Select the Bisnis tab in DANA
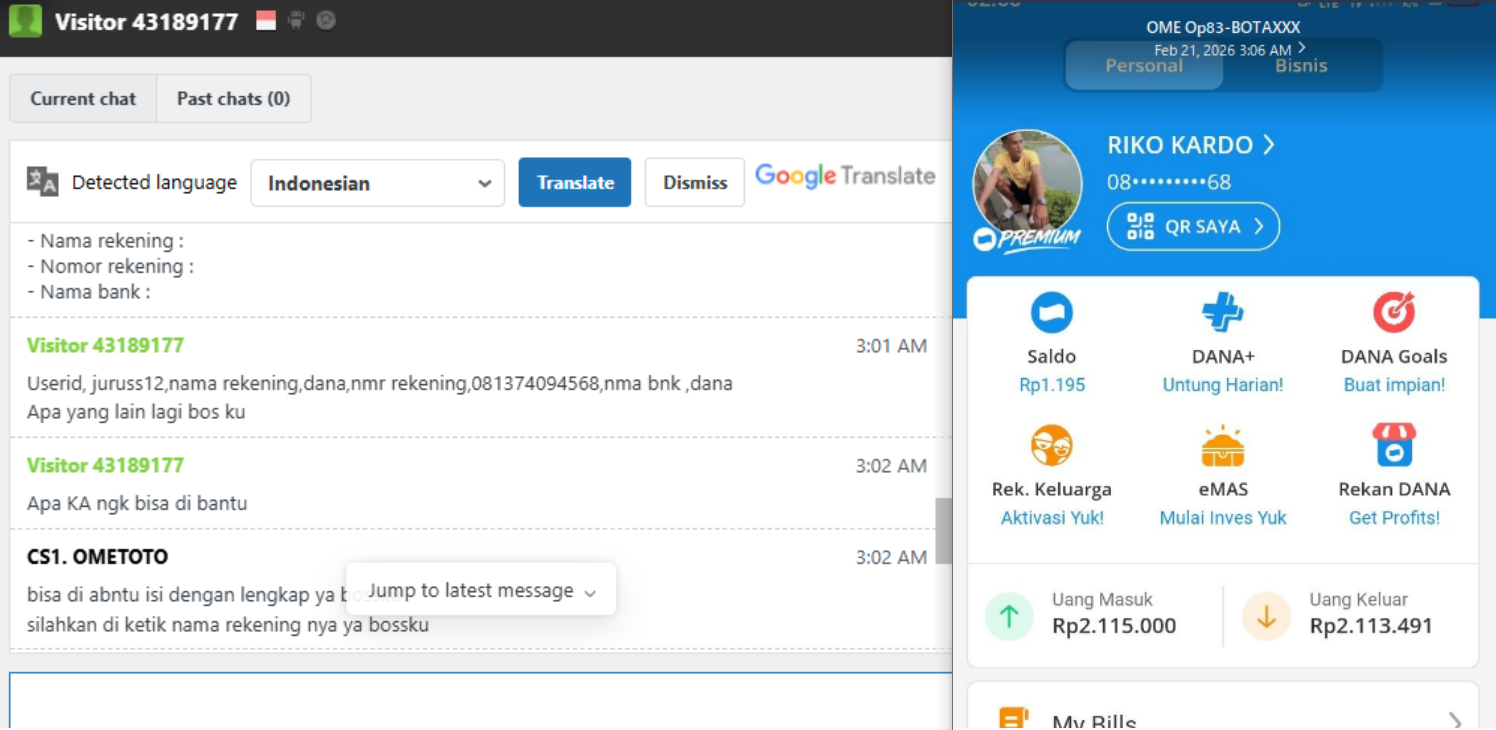Screen dimensions: 1496x730 pyautogui.click(x=1301, y=66)
